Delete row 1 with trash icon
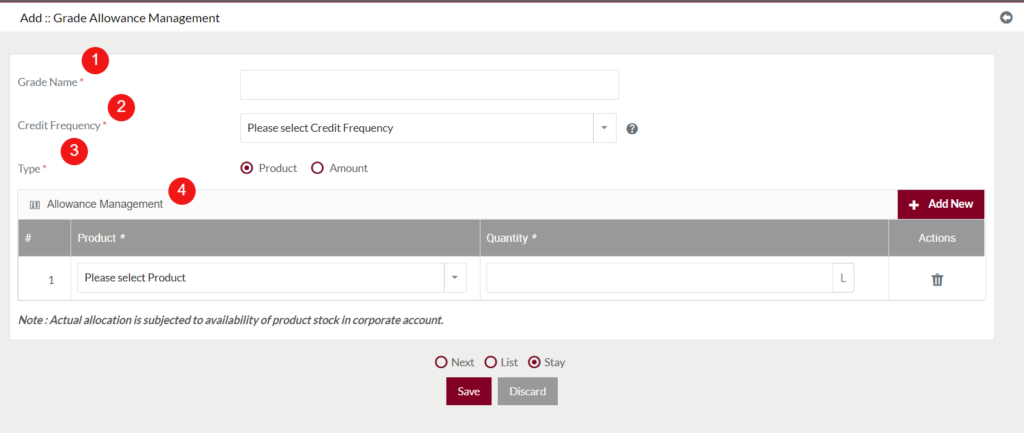 click(937, 280)
